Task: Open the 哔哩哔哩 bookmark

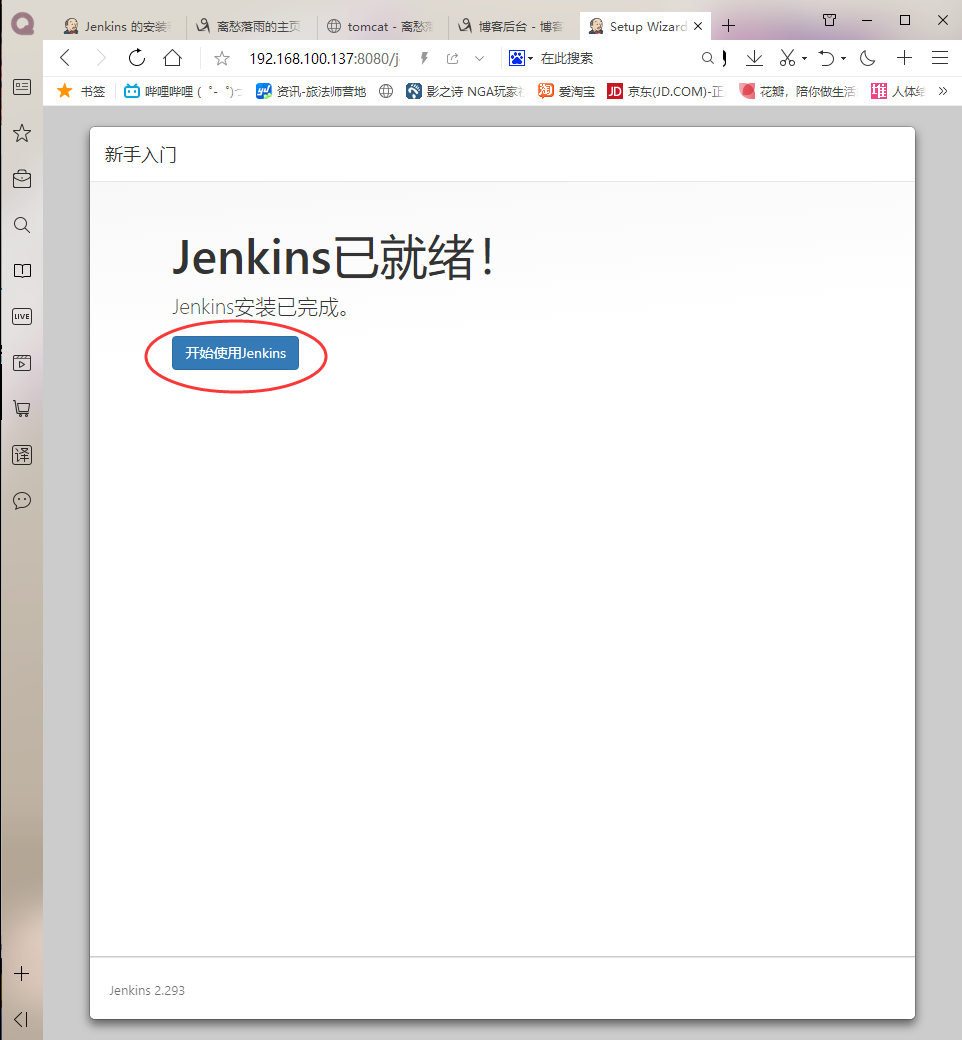Action: (x=183, y=92)
